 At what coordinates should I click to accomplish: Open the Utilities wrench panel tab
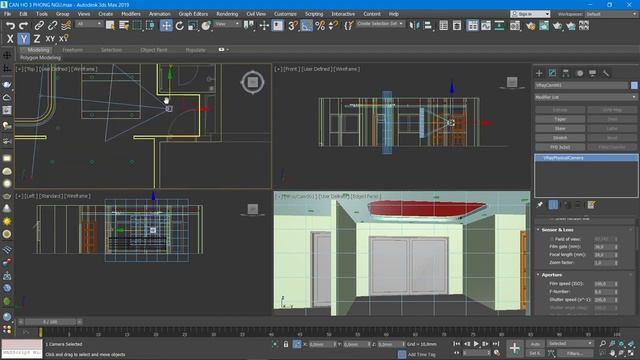(606, 73)
